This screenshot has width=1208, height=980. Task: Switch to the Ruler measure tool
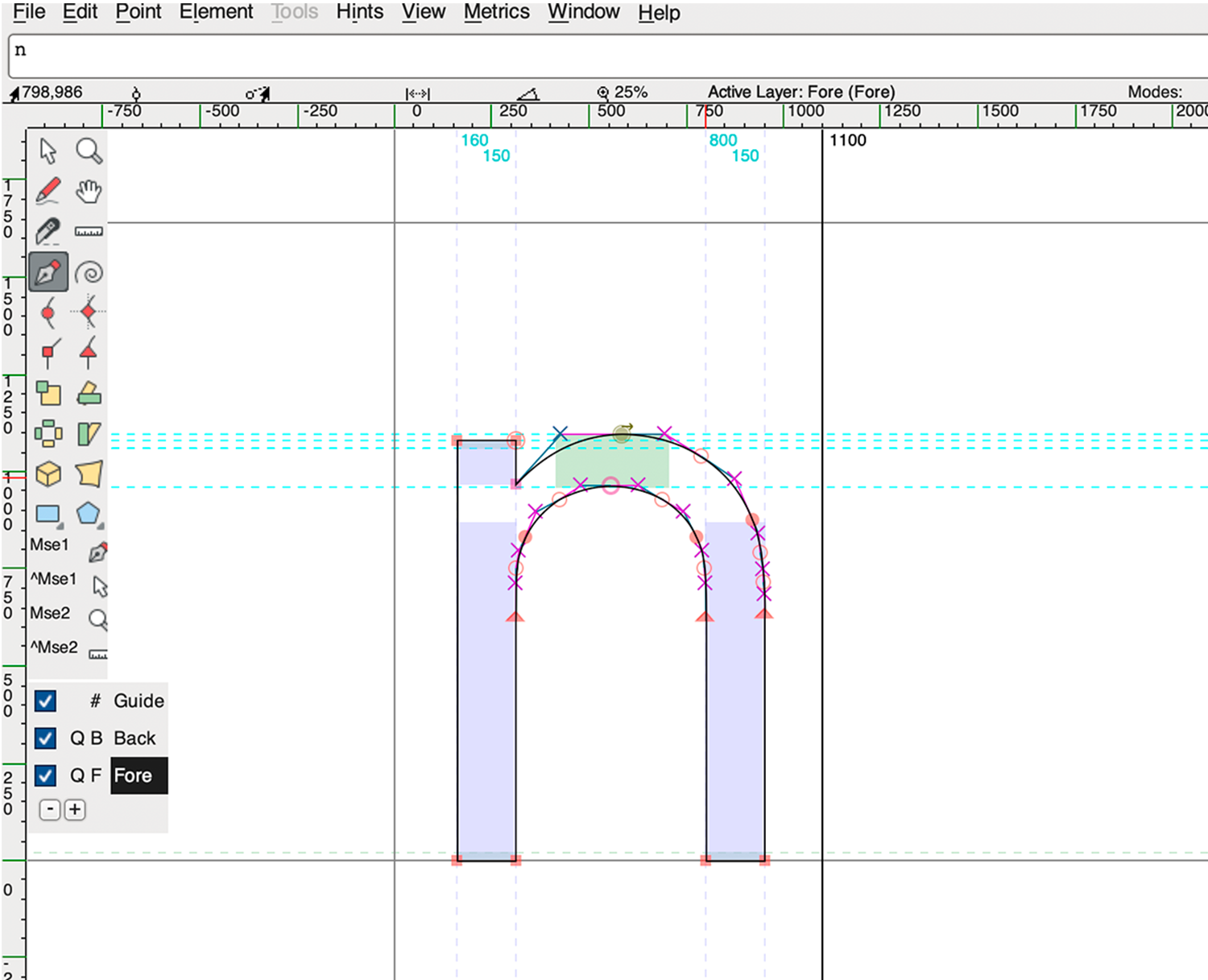point(89,232)
